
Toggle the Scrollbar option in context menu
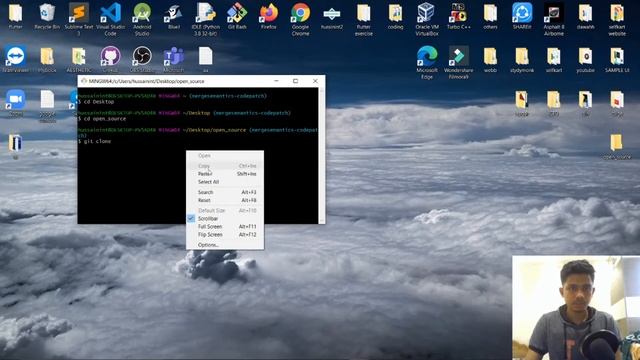click(225, 218)
